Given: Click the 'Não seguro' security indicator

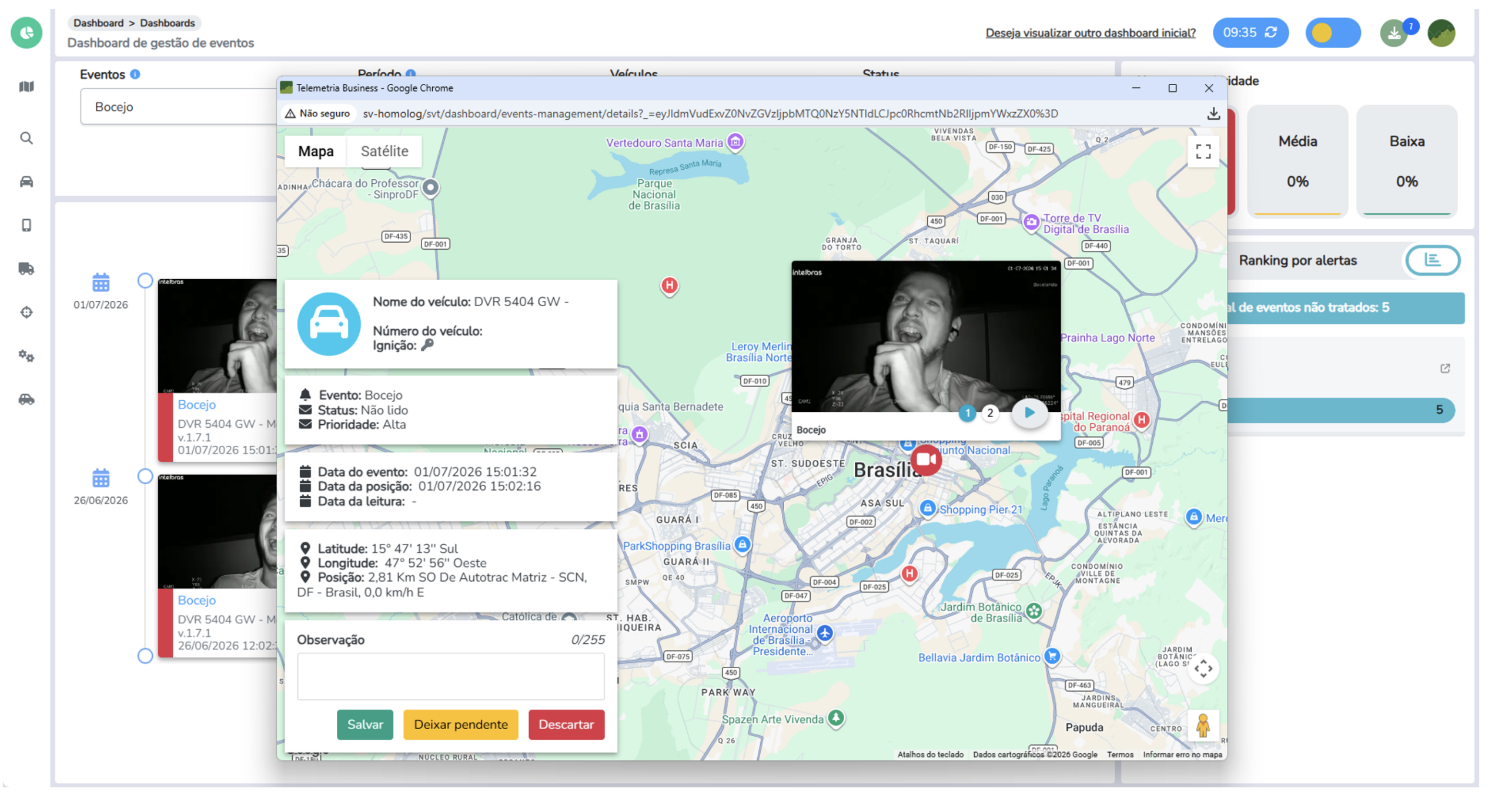Looking at the screenshot, I should [317, 113].
